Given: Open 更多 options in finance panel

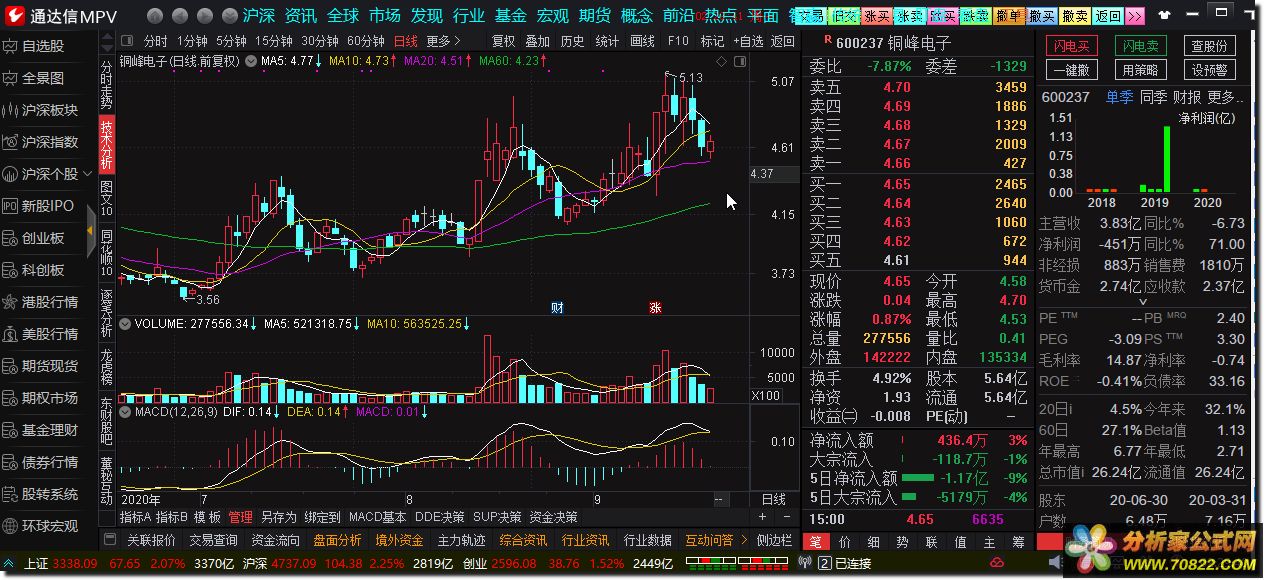Looking at the screenshot, I should click(1225, 97).
